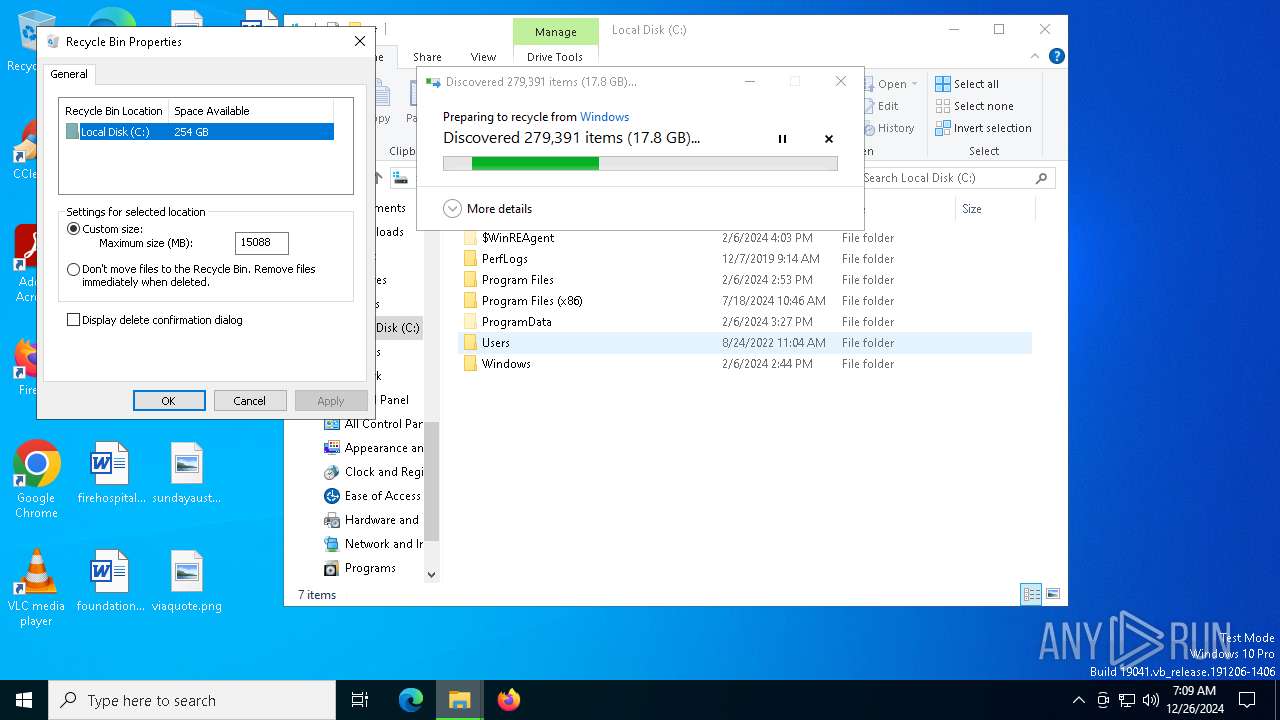
Task: Click the search magnifier icon in Explorer
Action: (x=1041, y=178)
